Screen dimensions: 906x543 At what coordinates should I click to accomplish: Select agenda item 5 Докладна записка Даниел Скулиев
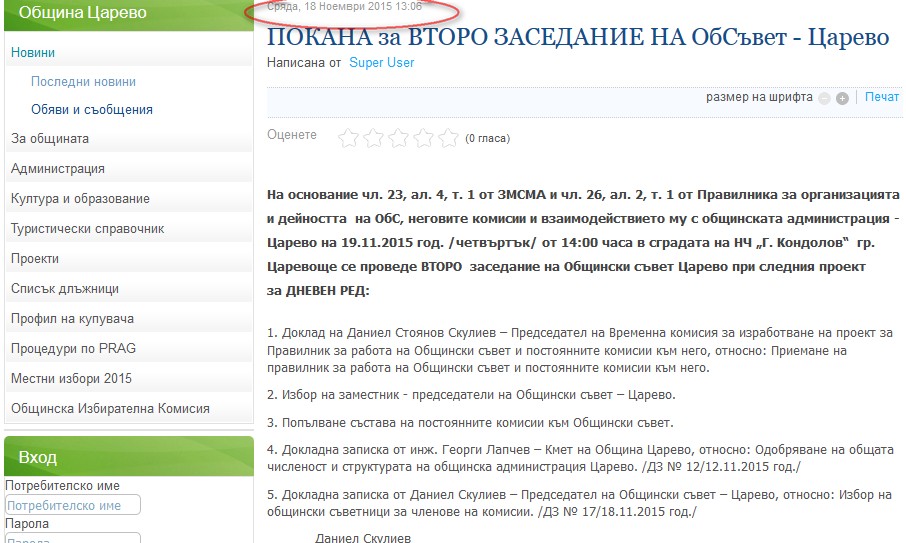click(x=580, y=503)
